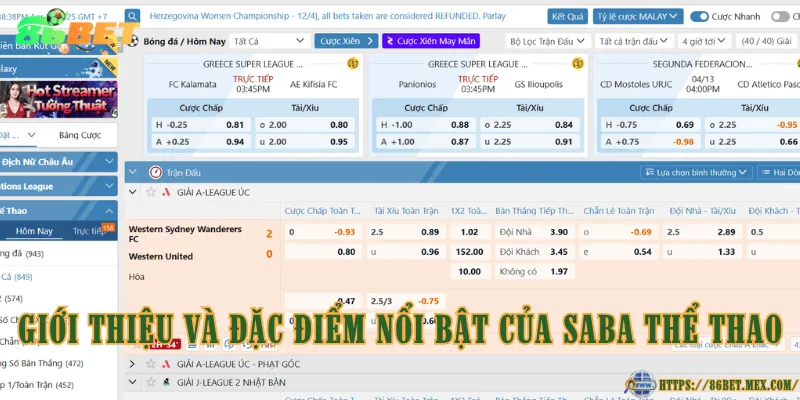The width and height of the screenshot is (800, 400).
Task: Click over 2.5 odds 0.89 in Tài Xỉu
Action: coord(406,232)
